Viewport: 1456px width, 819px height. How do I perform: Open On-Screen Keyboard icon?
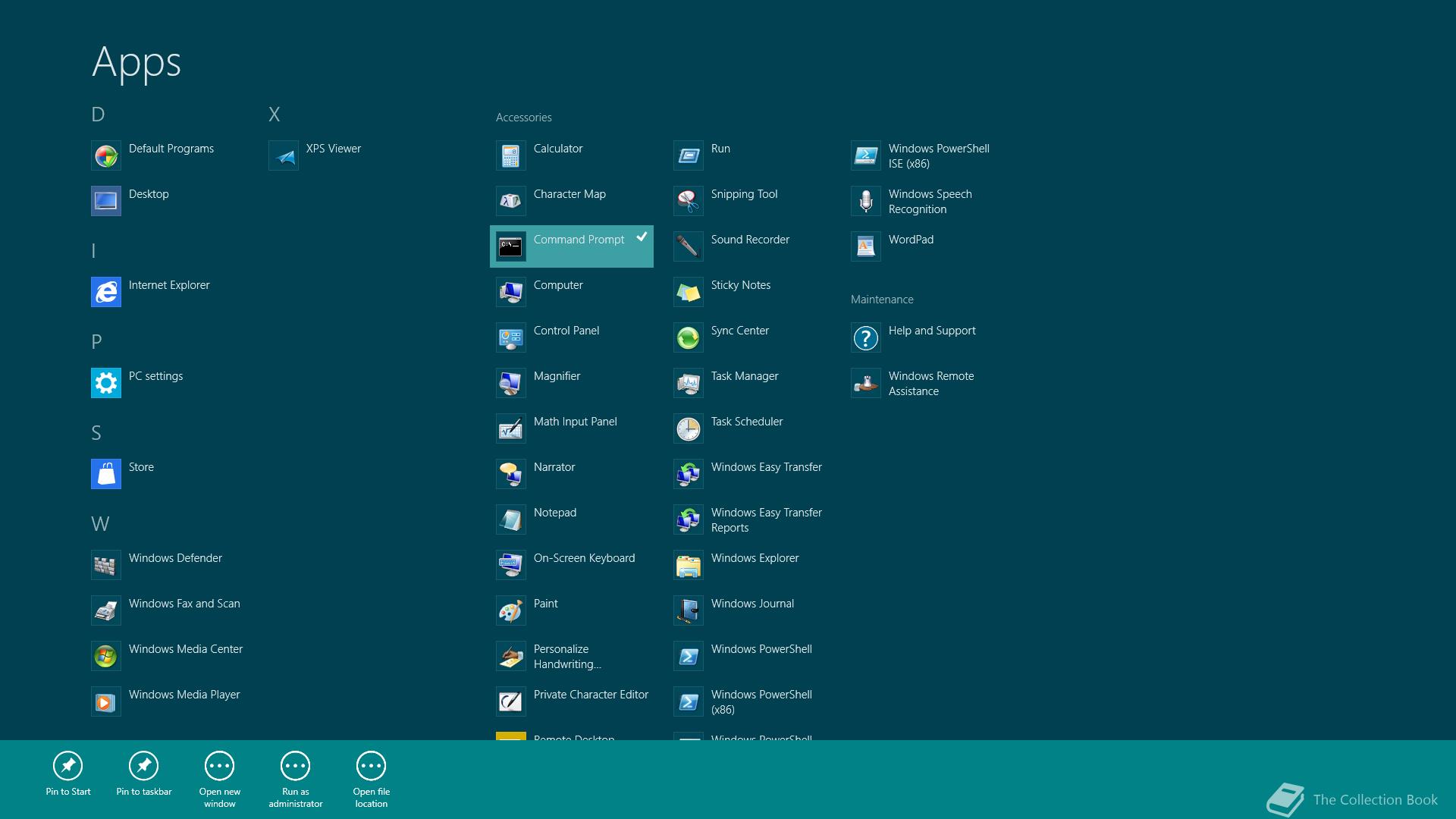[x=510, y=565]
